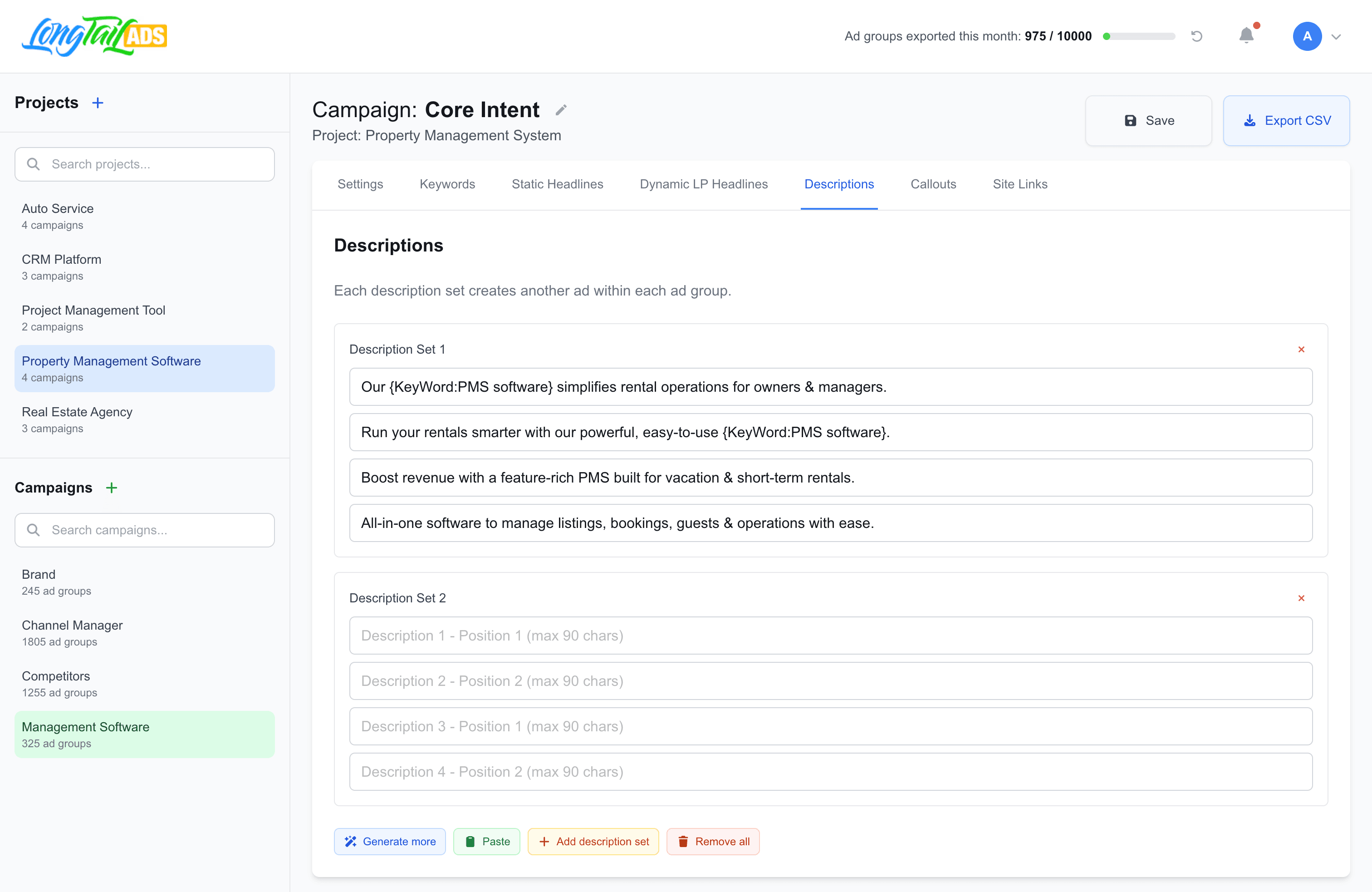Add a new project with plus icon
This screenshot has height=892, width=1372.
coord(98,103)
